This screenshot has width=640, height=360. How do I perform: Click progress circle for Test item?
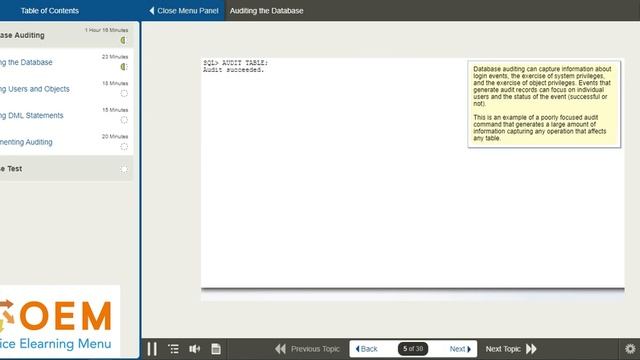tap(124, 169)
